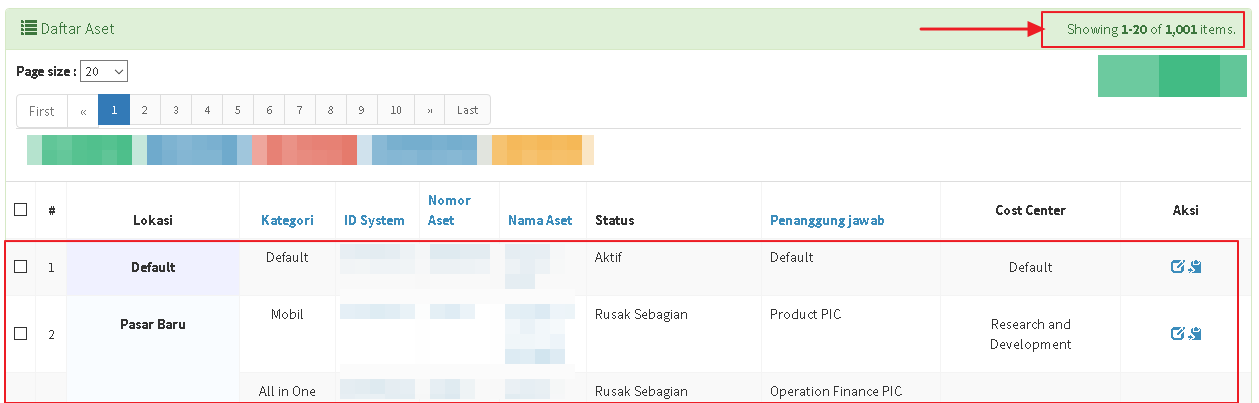
Task: Sort by the Penanggung jawab column
Action: point(826,220)
